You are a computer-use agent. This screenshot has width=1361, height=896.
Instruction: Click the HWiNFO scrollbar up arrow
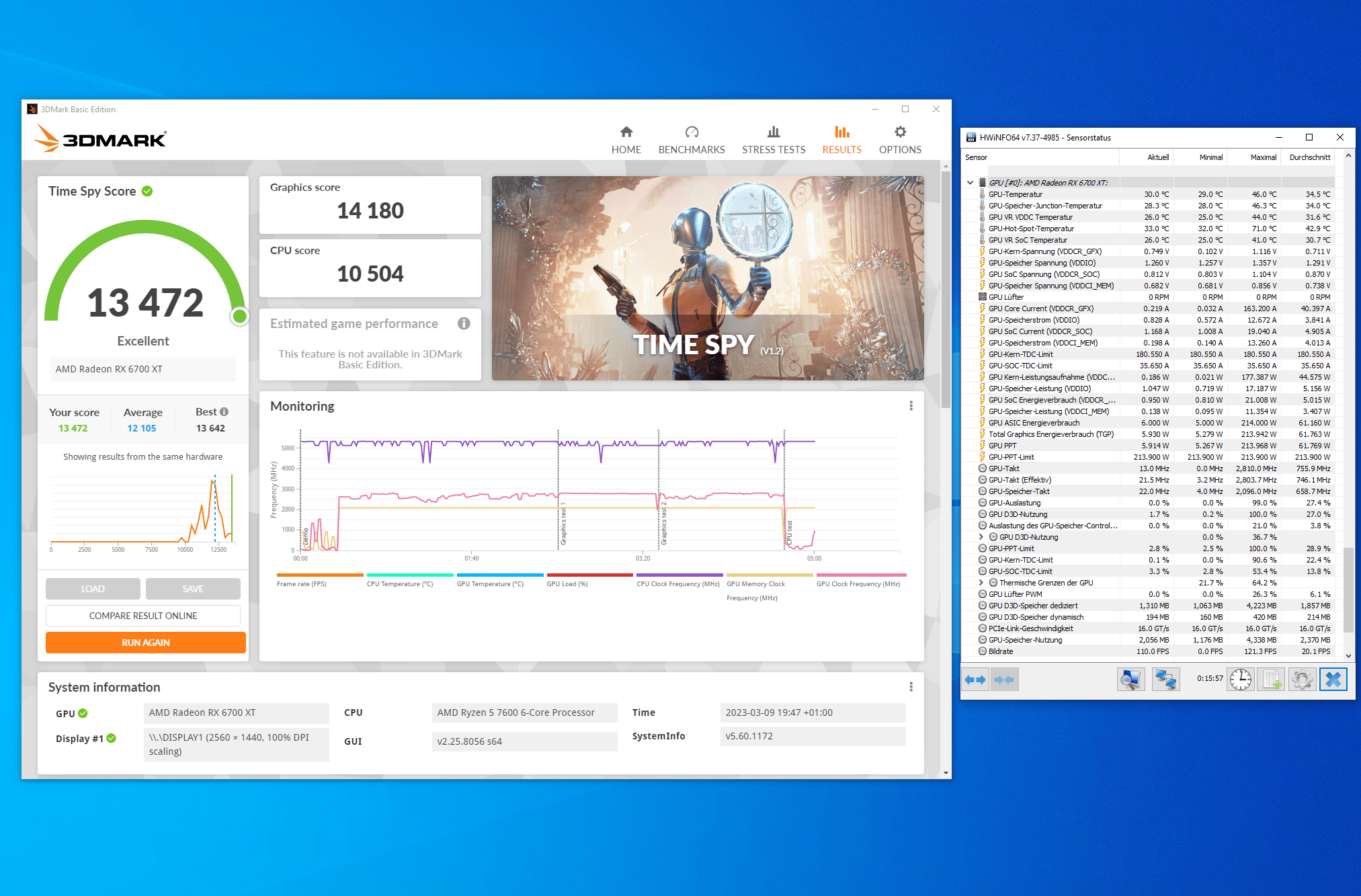1348,157
